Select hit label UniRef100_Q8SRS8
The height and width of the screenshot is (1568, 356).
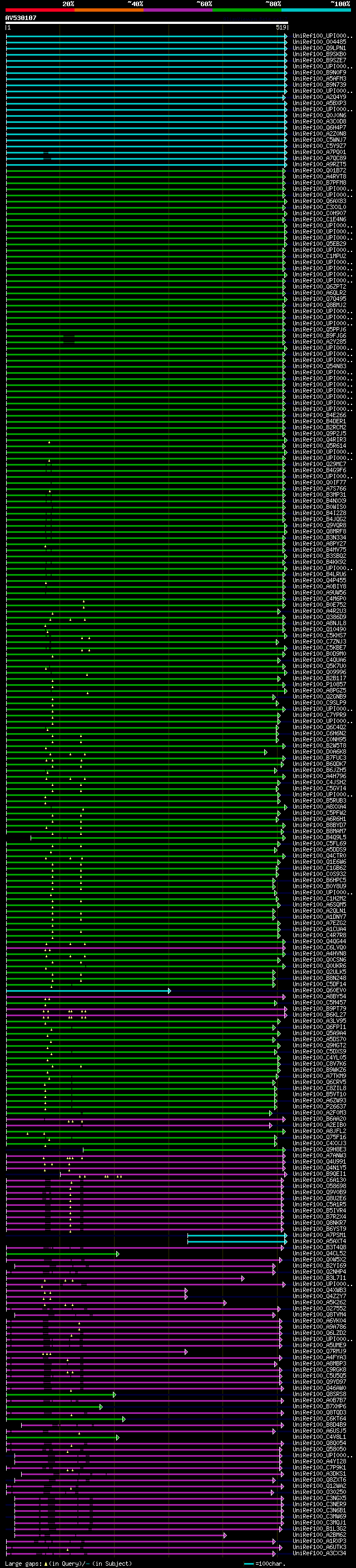click(319, 1394)
